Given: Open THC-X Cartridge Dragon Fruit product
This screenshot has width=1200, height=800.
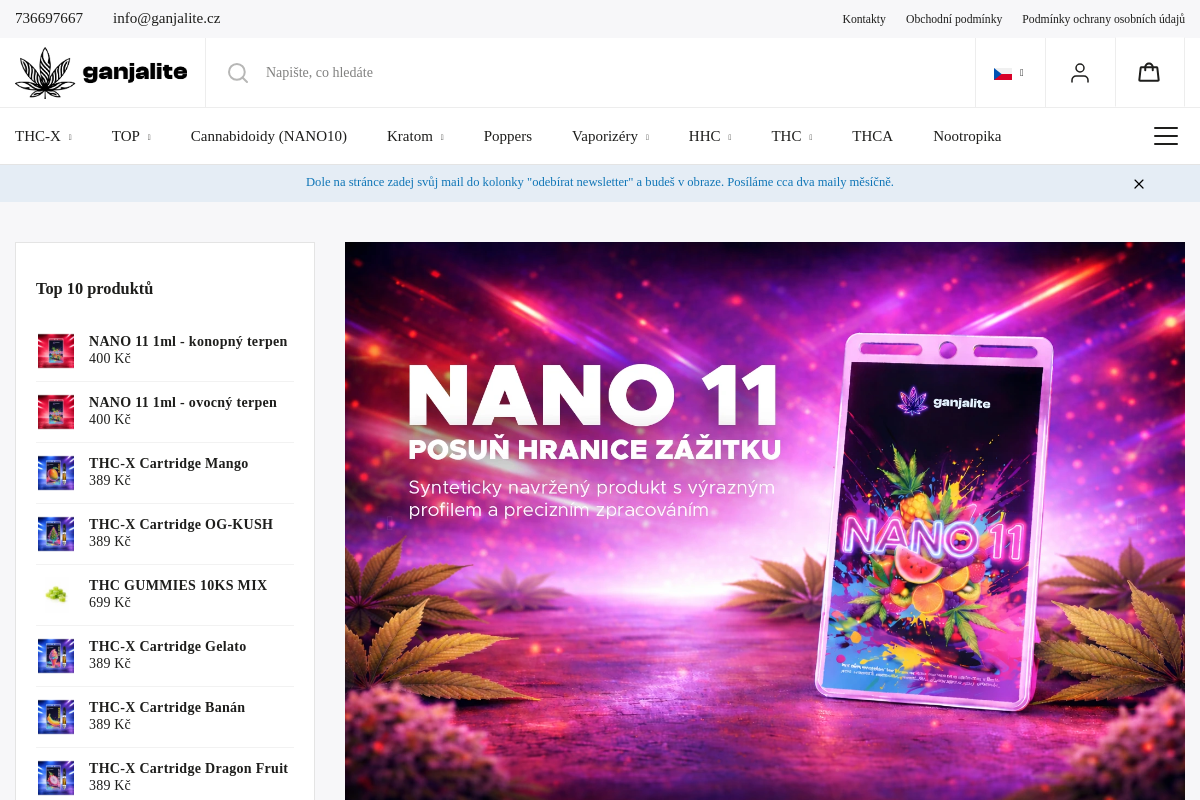Looking at the screenshot, I should tap(188, 768).
